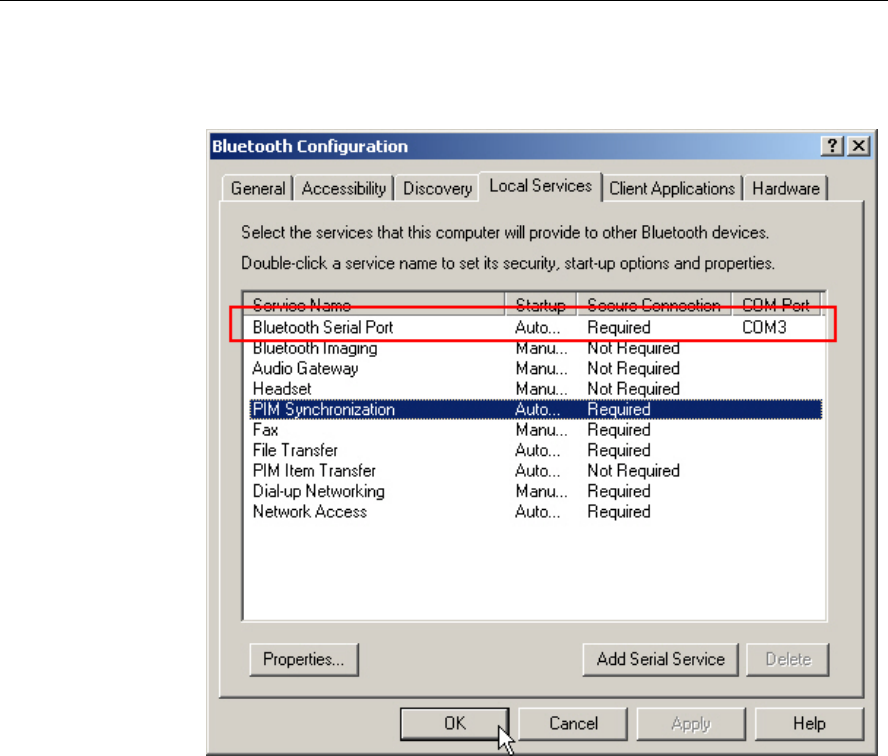888x756 pixels.
Task: Open the General tab
Action: tap(258, 189)
